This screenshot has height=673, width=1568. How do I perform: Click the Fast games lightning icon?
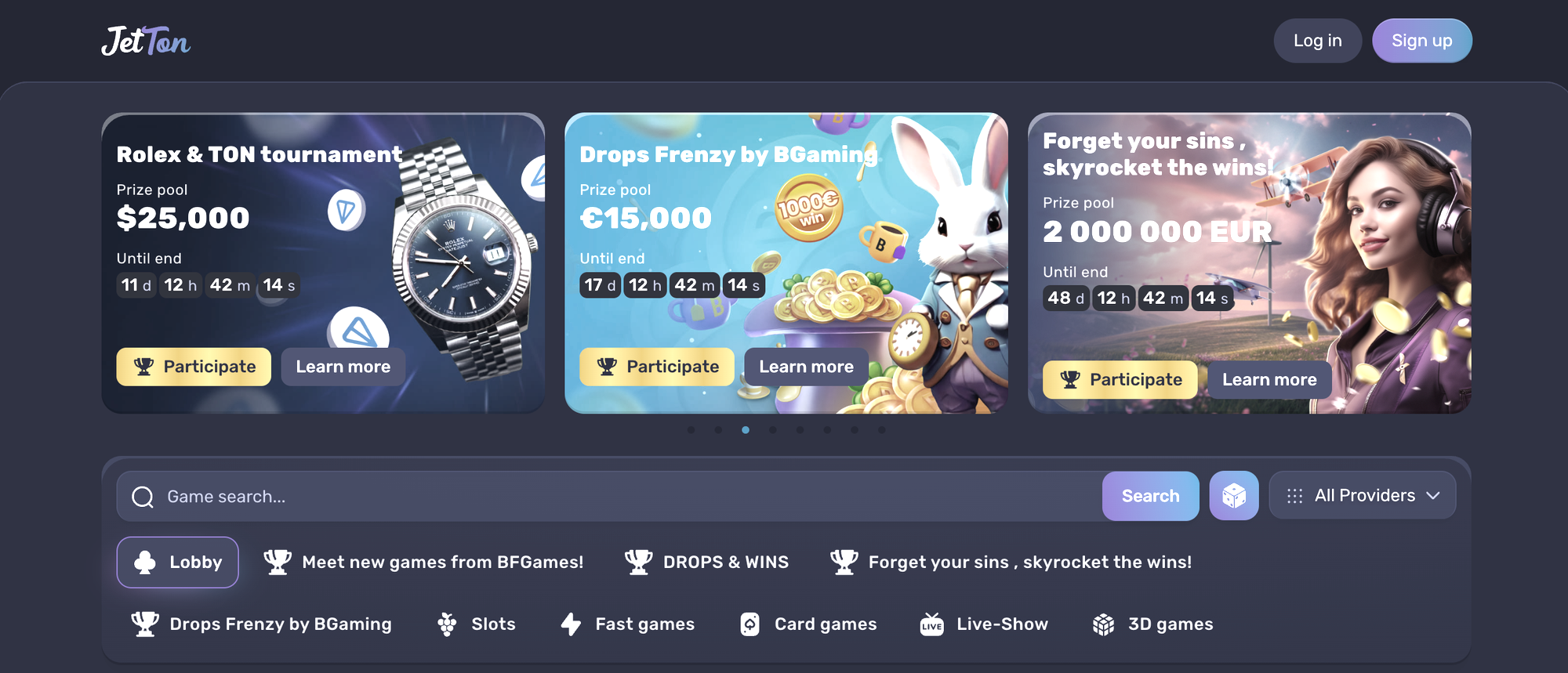pos(571,624)
